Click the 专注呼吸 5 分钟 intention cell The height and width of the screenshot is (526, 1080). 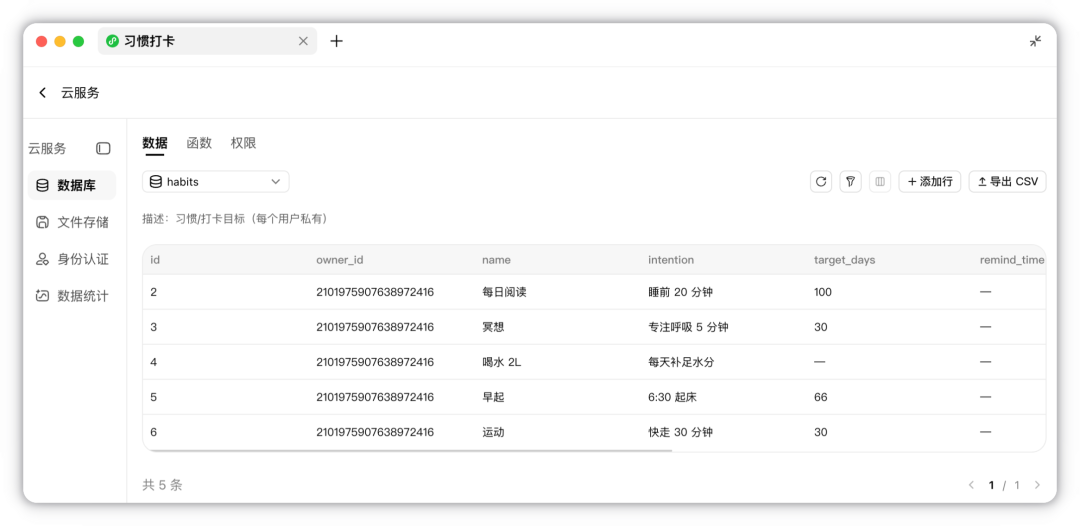(x=688, y=328)
